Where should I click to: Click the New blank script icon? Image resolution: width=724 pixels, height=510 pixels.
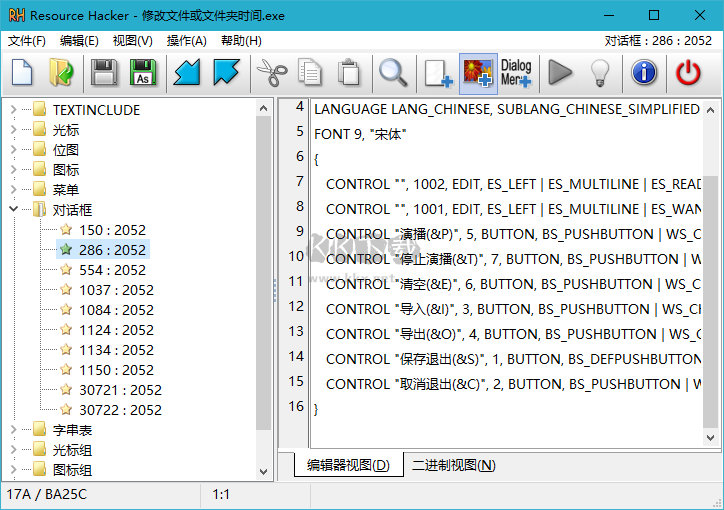[22, 73]
